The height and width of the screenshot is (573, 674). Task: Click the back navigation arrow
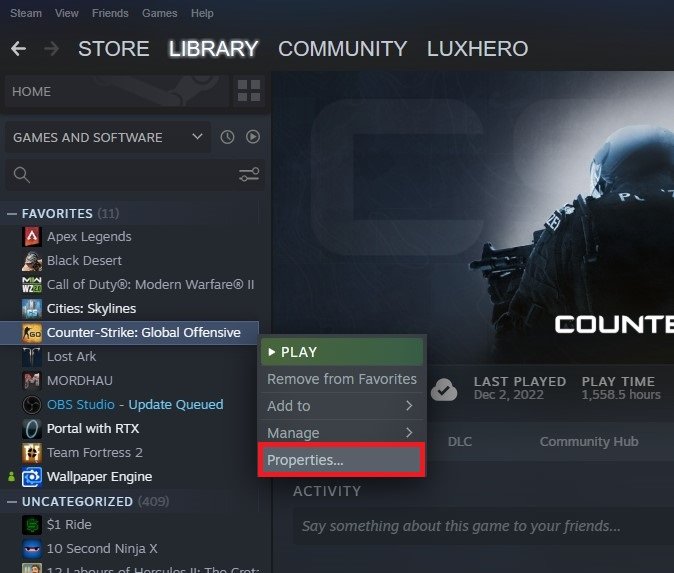click(18, 48)
